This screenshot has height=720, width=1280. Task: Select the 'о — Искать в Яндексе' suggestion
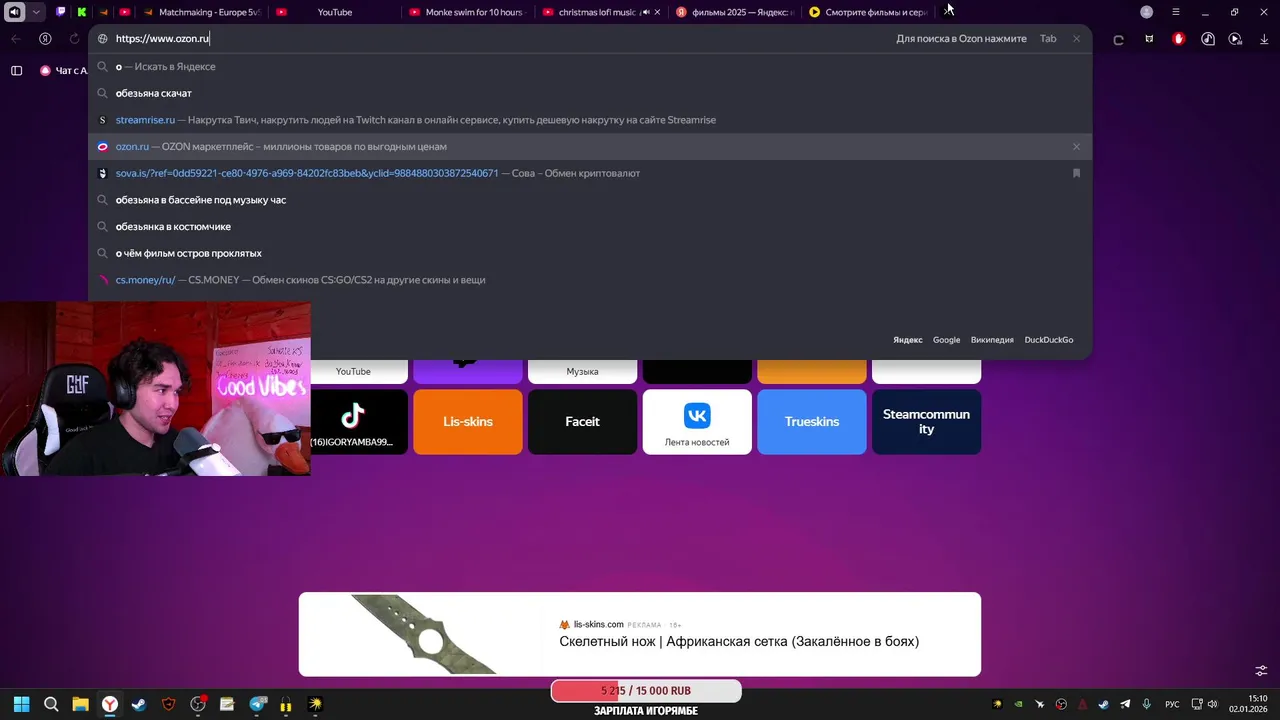click(x=590, y=66)
